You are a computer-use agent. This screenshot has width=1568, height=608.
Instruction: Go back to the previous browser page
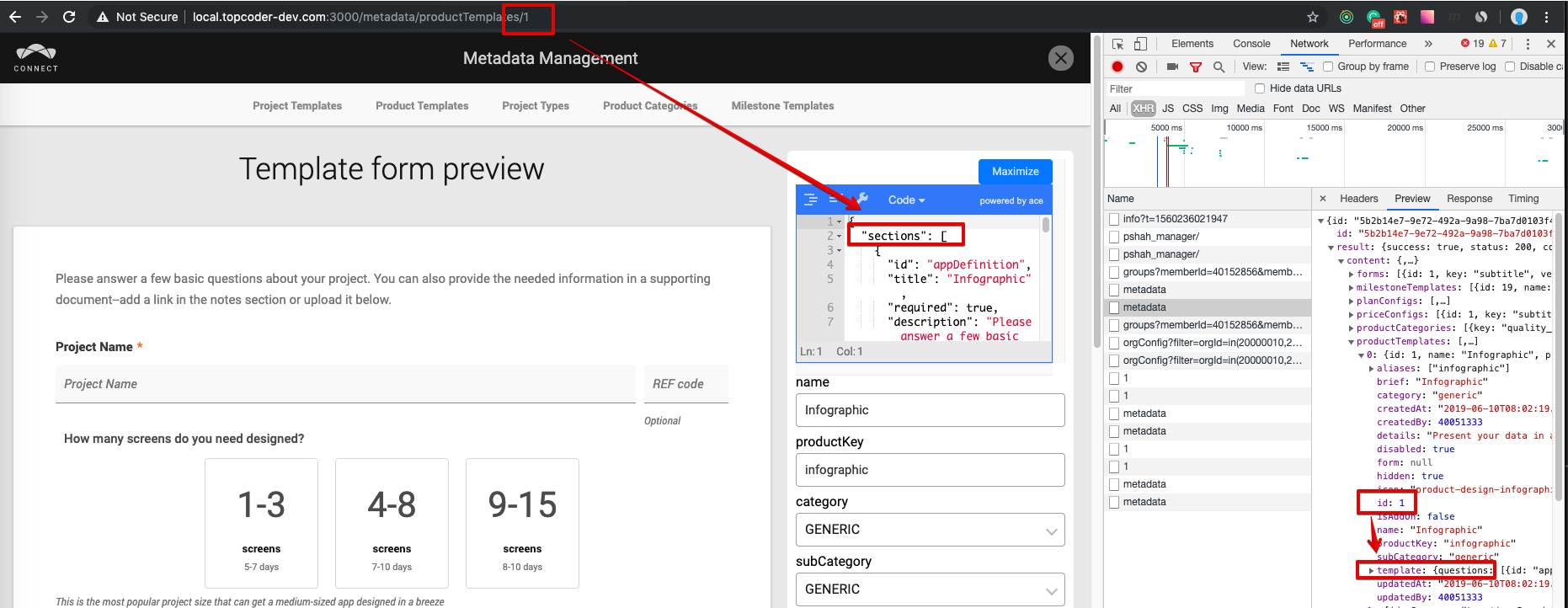point(15,17)
